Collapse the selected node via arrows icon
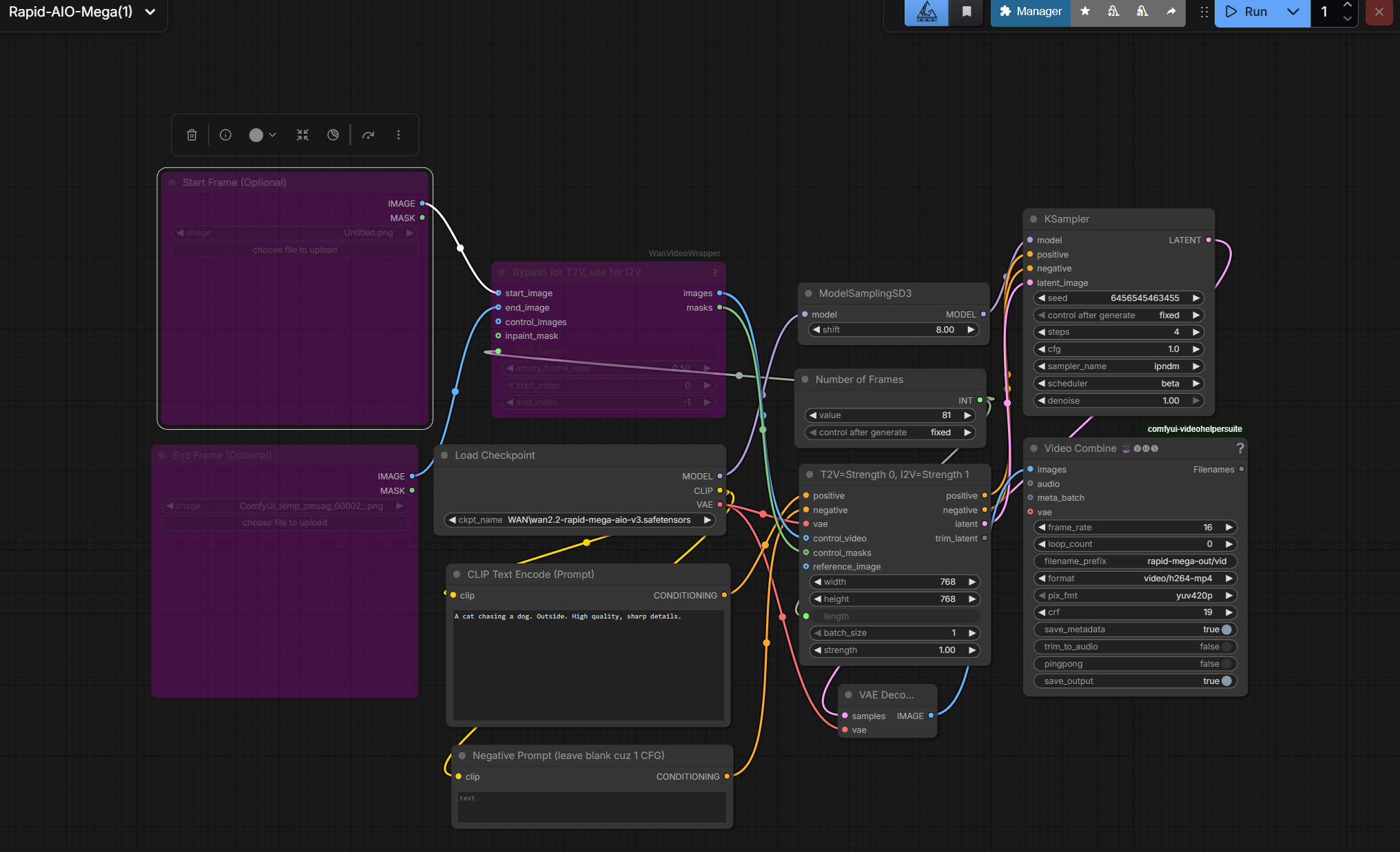Screen dimensions: 1400x852 point(302,135)
